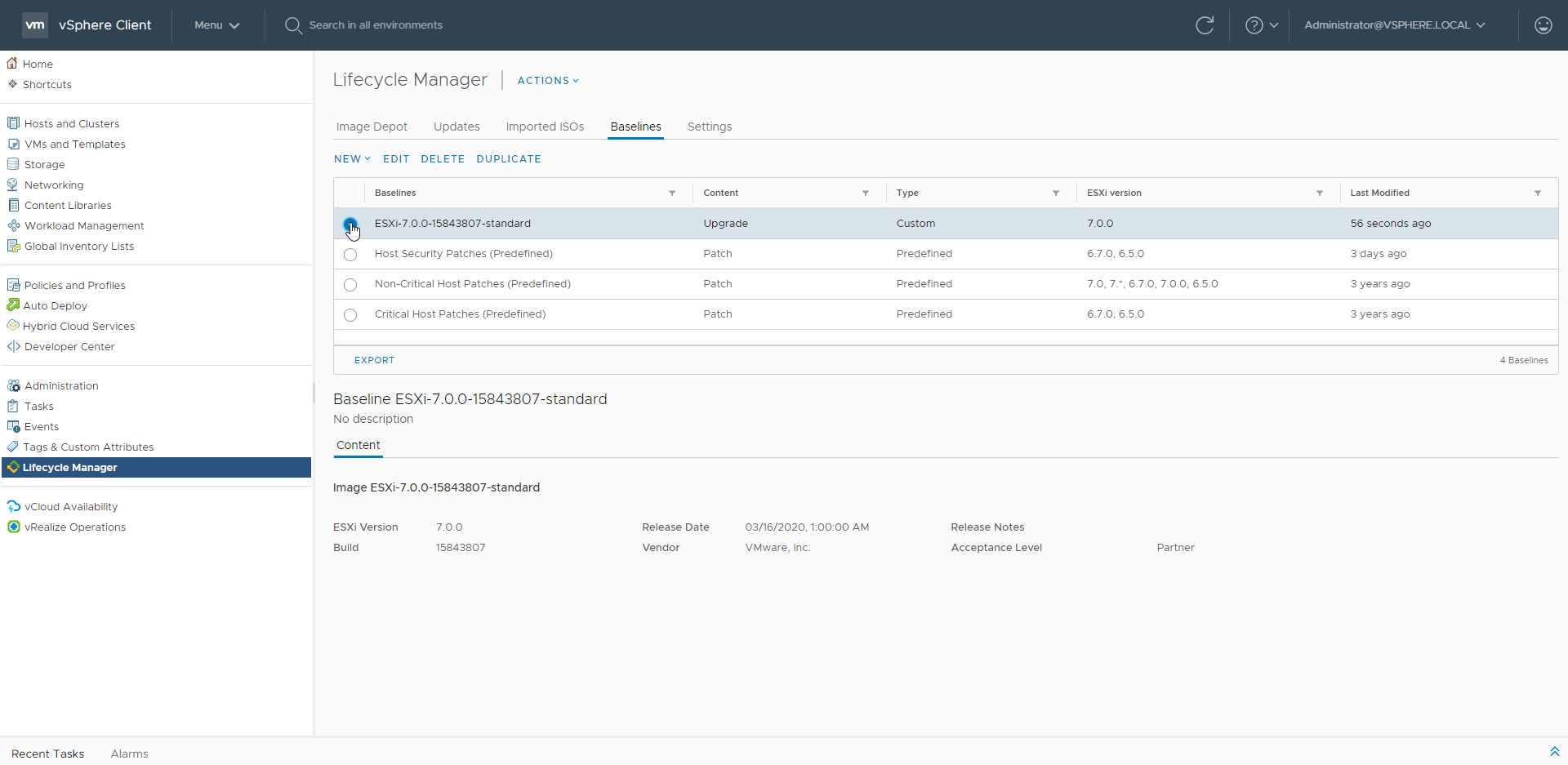1568x765 pixels.
Task: Switch to the Image Depot tab
Action: pyautogui.click(x=372, y=127)
